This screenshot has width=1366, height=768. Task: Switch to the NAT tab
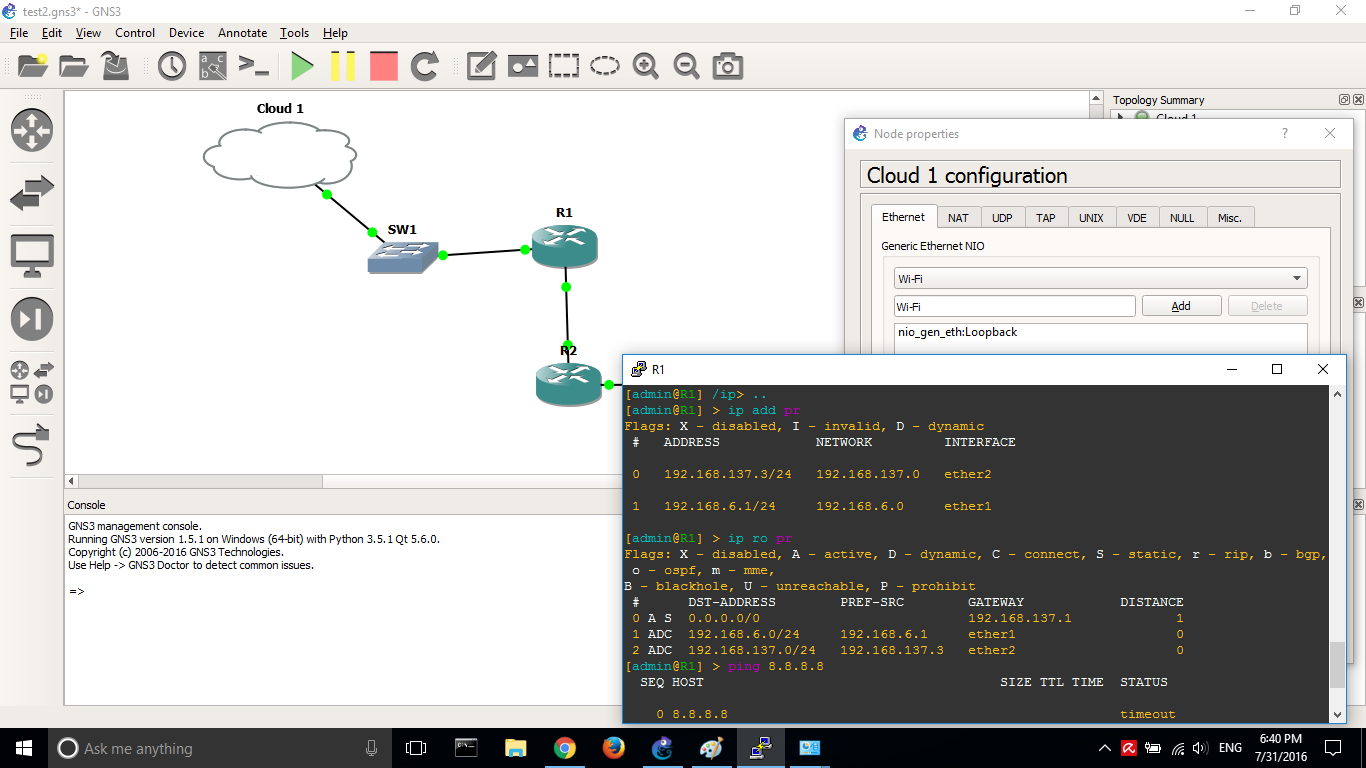point(958,218)
